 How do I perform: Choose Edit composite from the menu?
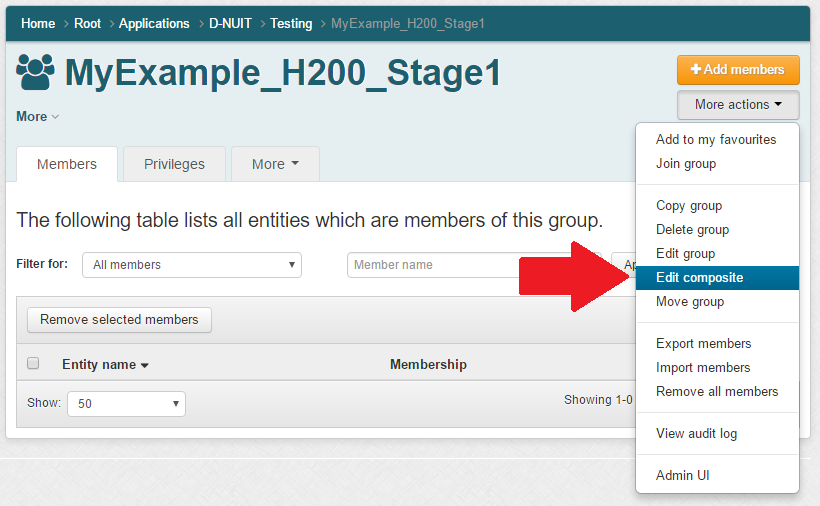(700, 278)
